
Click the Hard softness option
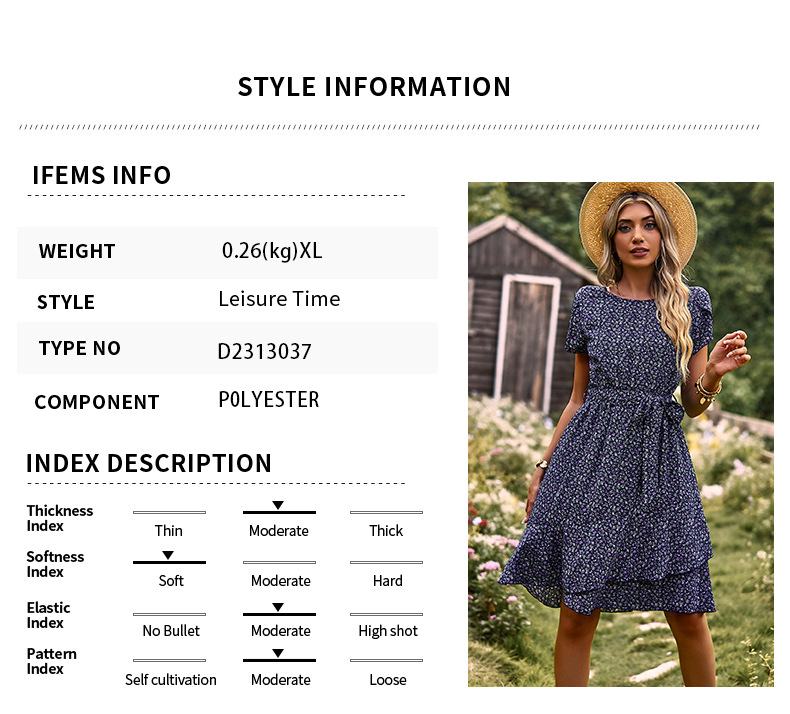[x=388, y=580]
